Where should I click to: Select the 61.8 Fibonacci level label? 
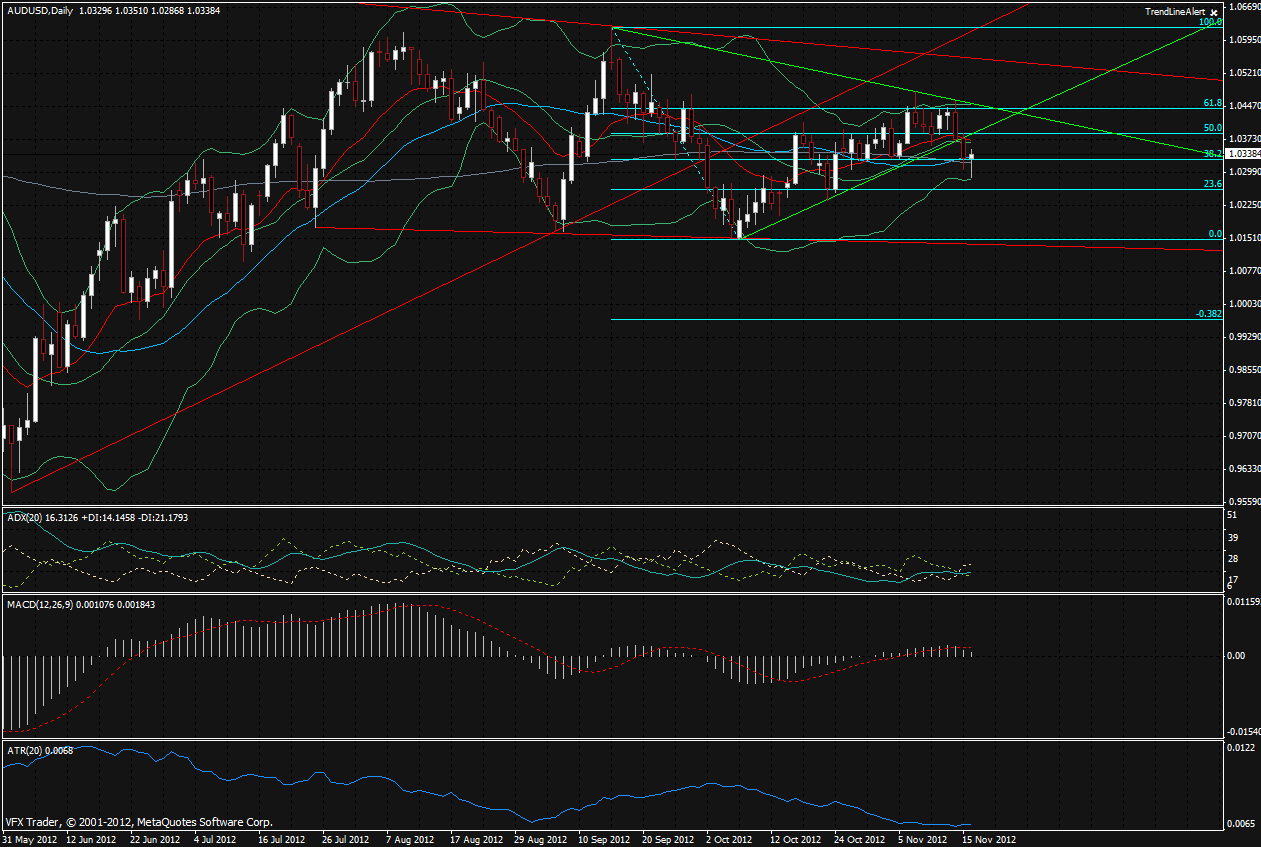tap(1210, 103)
